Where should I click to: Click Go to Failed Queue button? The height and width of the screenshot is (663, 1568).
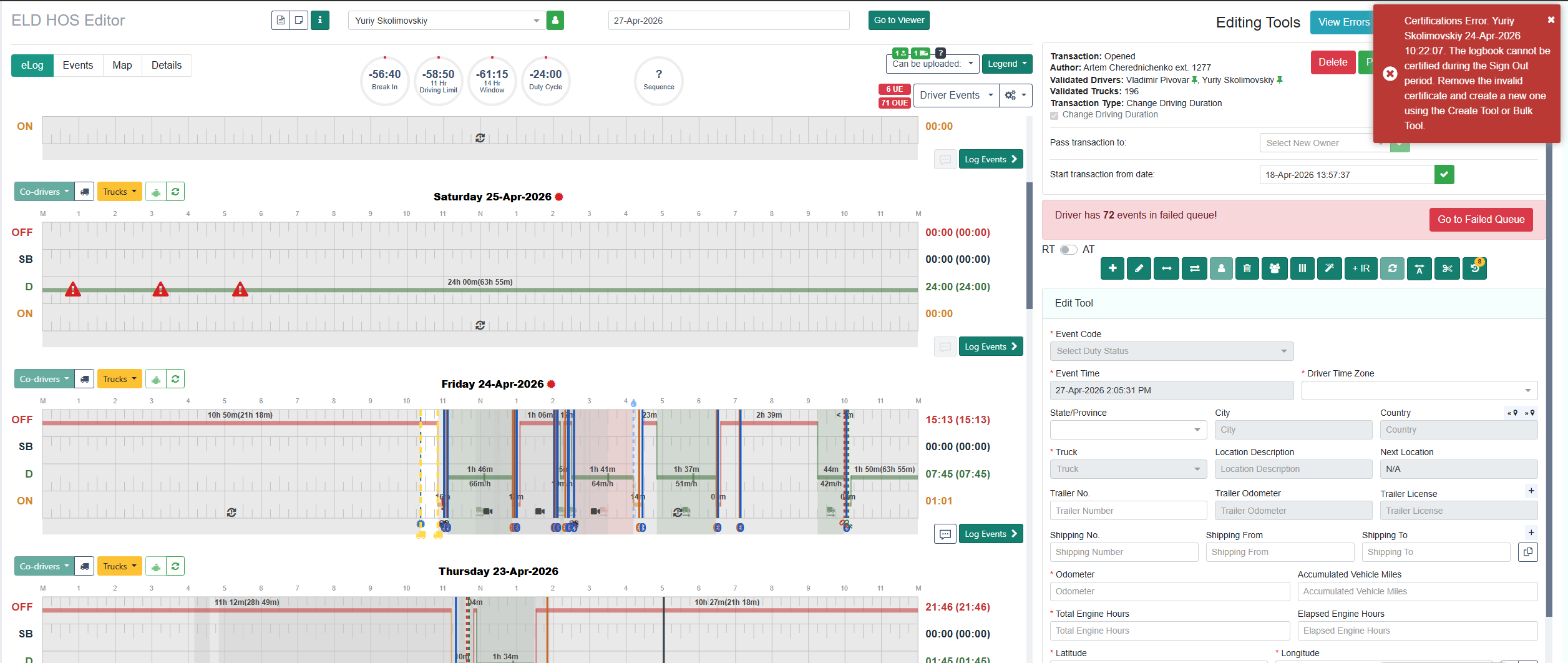(1481, 220)
